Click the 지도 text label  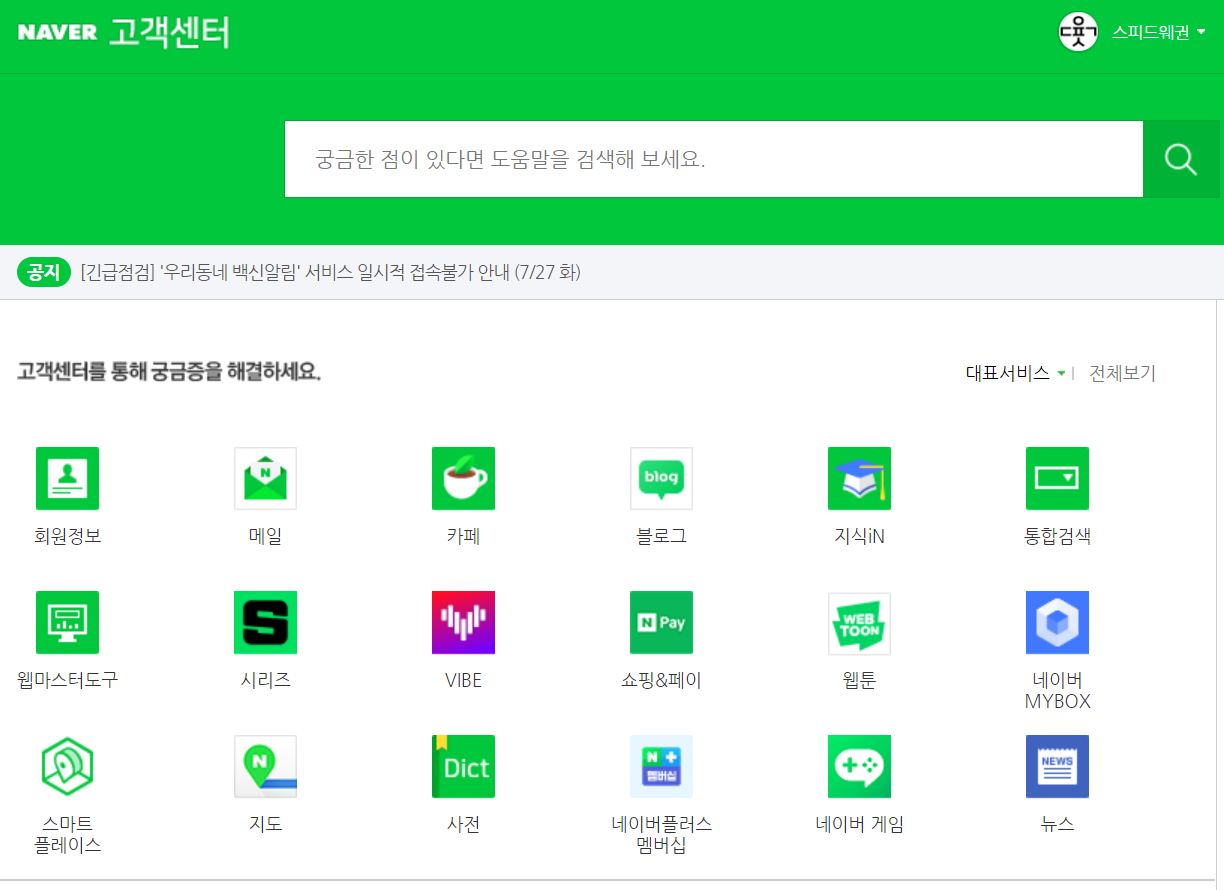265,824
